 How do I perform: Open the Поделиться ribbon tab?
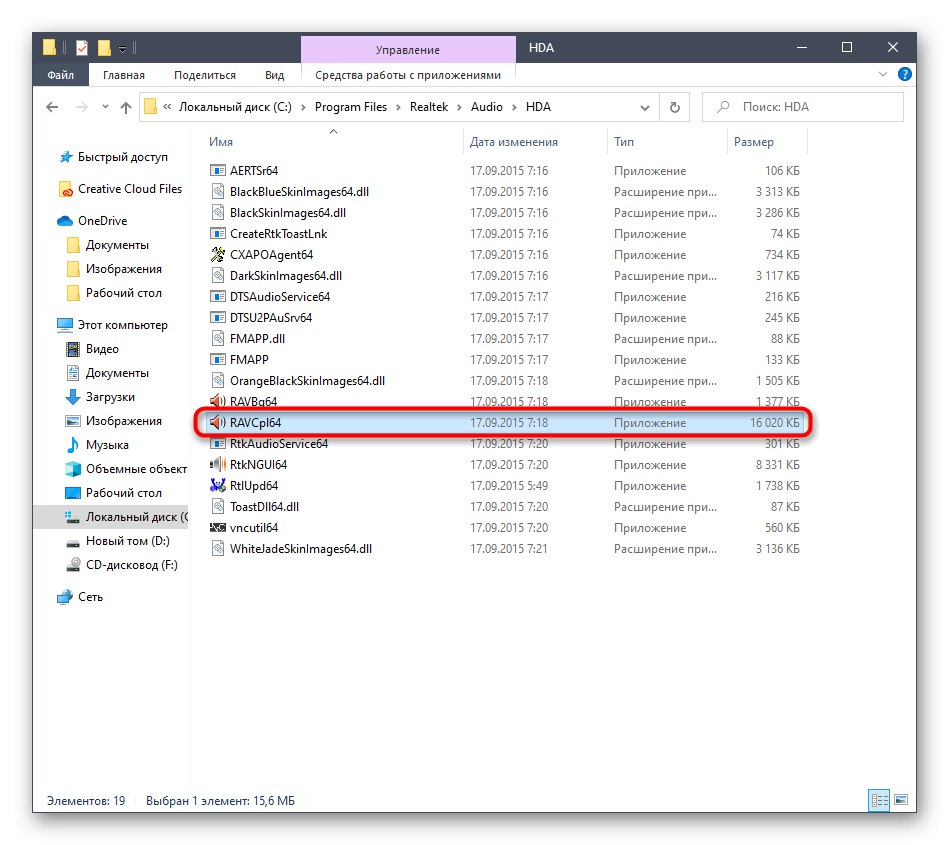(x=205, y=75)
